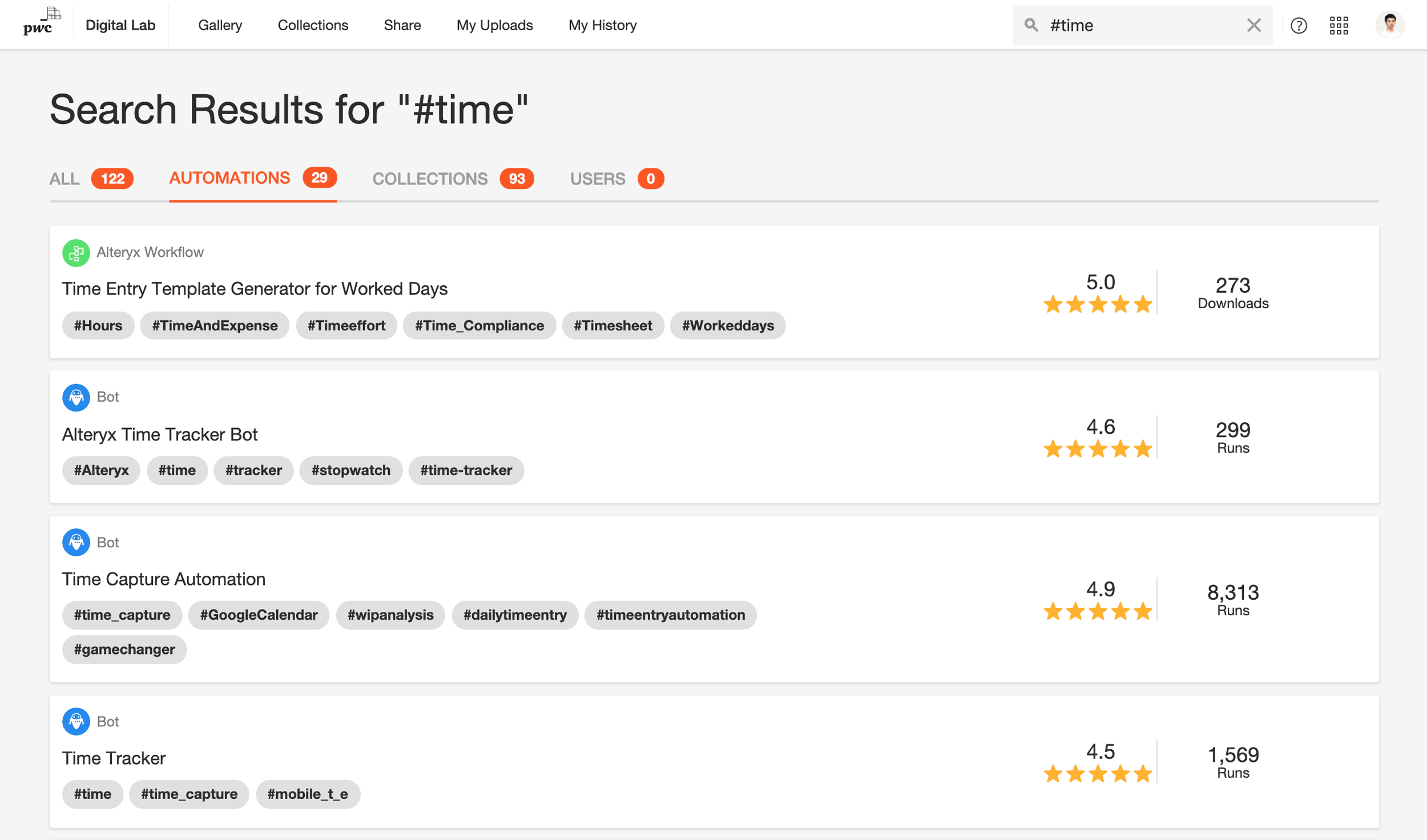The width and height of the screenshot is (1427, 840).
Task: Click the green Alteryx Workflow icon
Action: [76, 253]
